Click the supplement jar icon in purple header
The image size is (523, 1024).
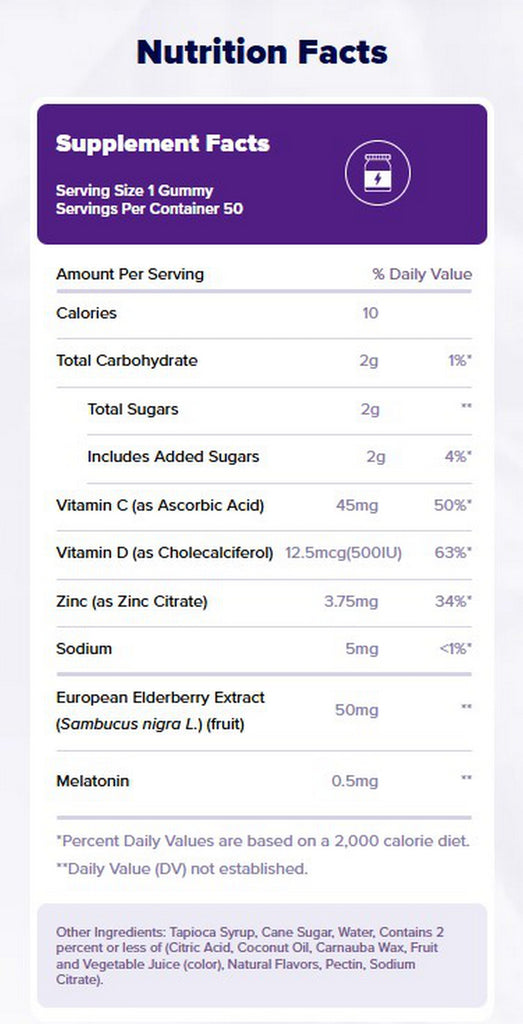tap(377, 174)
